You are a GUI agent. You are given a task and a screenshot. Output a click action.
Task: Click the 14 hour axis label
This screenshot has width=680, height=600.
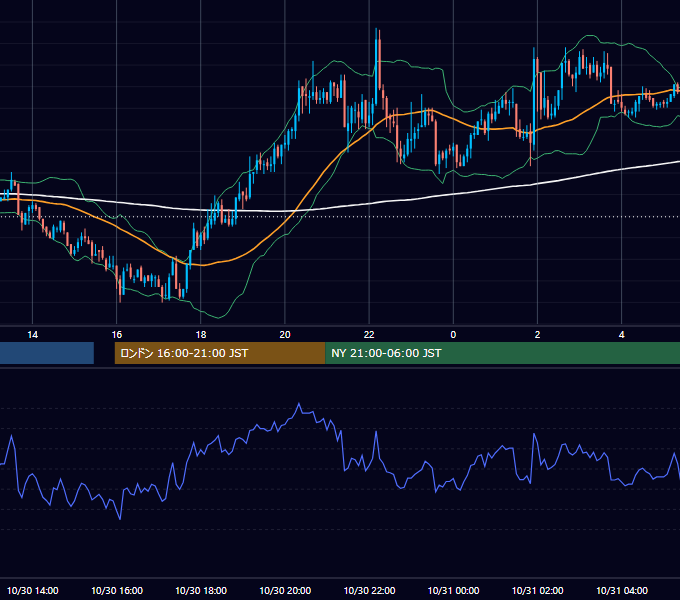(33, 335)
